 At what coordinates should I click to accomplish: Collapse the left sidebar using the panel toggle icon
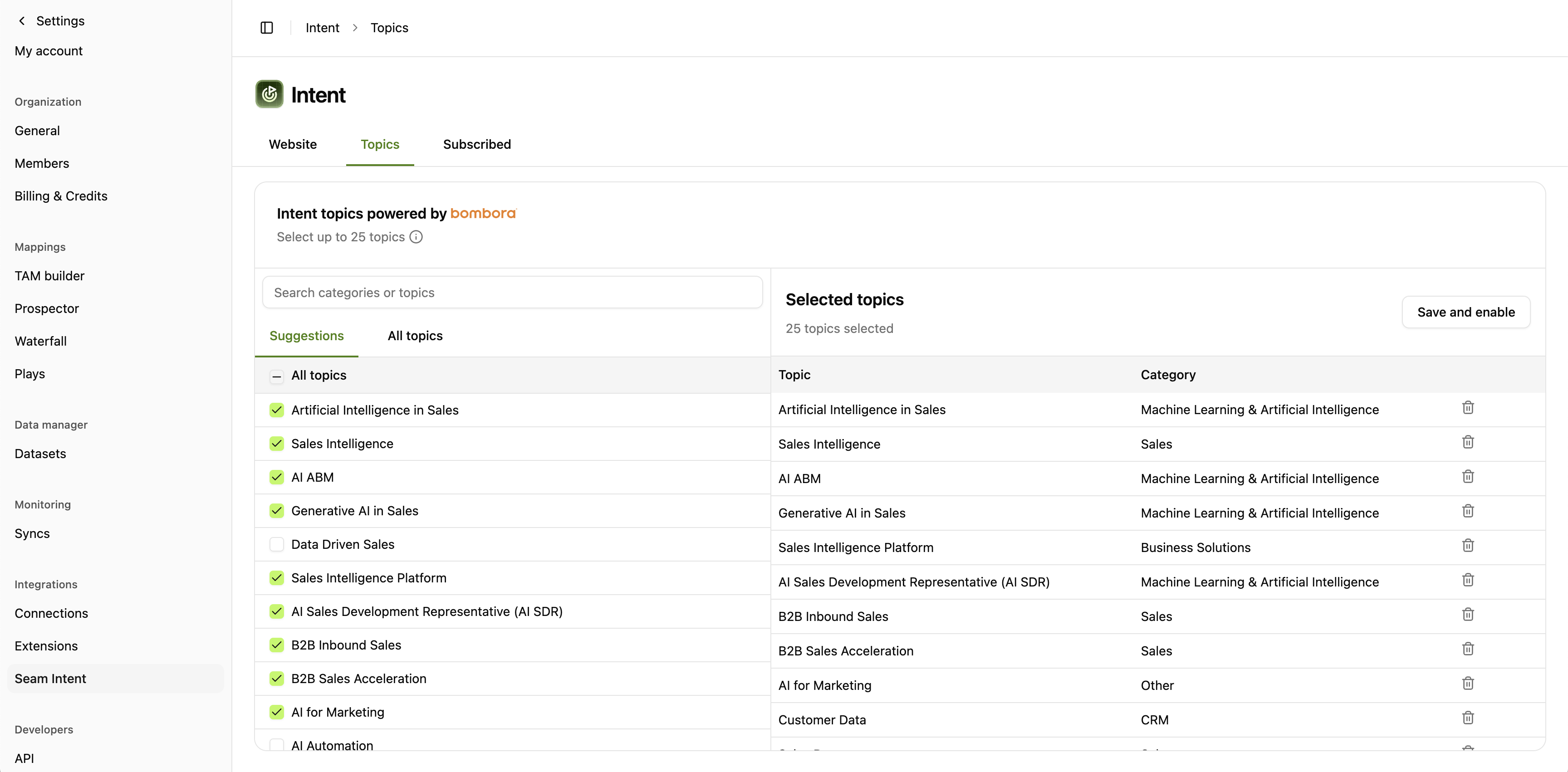tap(267, 27)
